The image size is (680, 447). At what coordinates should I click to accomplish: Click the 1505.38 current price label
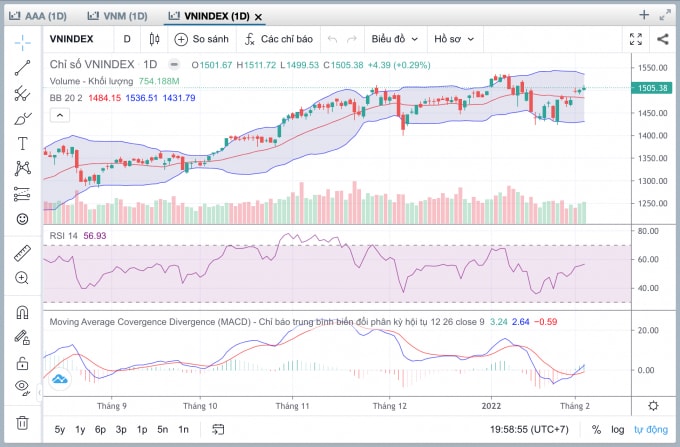pyautogui.click(x=652, y=88)
